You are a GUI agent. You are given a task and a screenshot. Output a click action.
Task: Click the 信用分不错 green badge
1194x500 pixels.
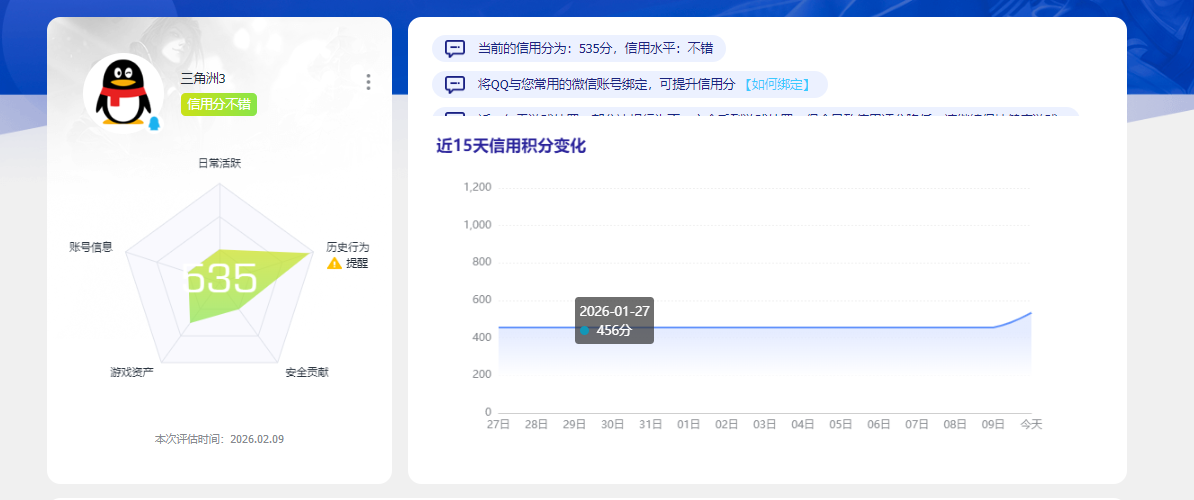click(x=219, y=105)
